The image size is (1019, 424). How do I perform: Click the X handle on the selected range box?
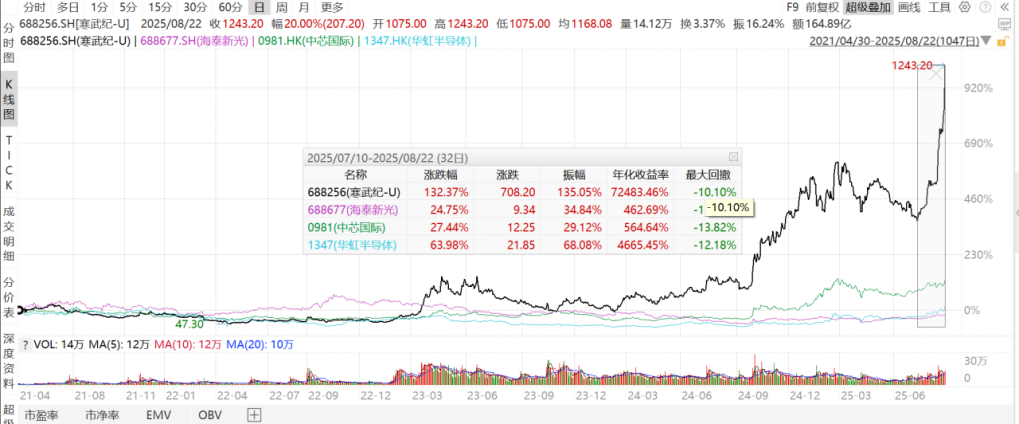[936, 74]
